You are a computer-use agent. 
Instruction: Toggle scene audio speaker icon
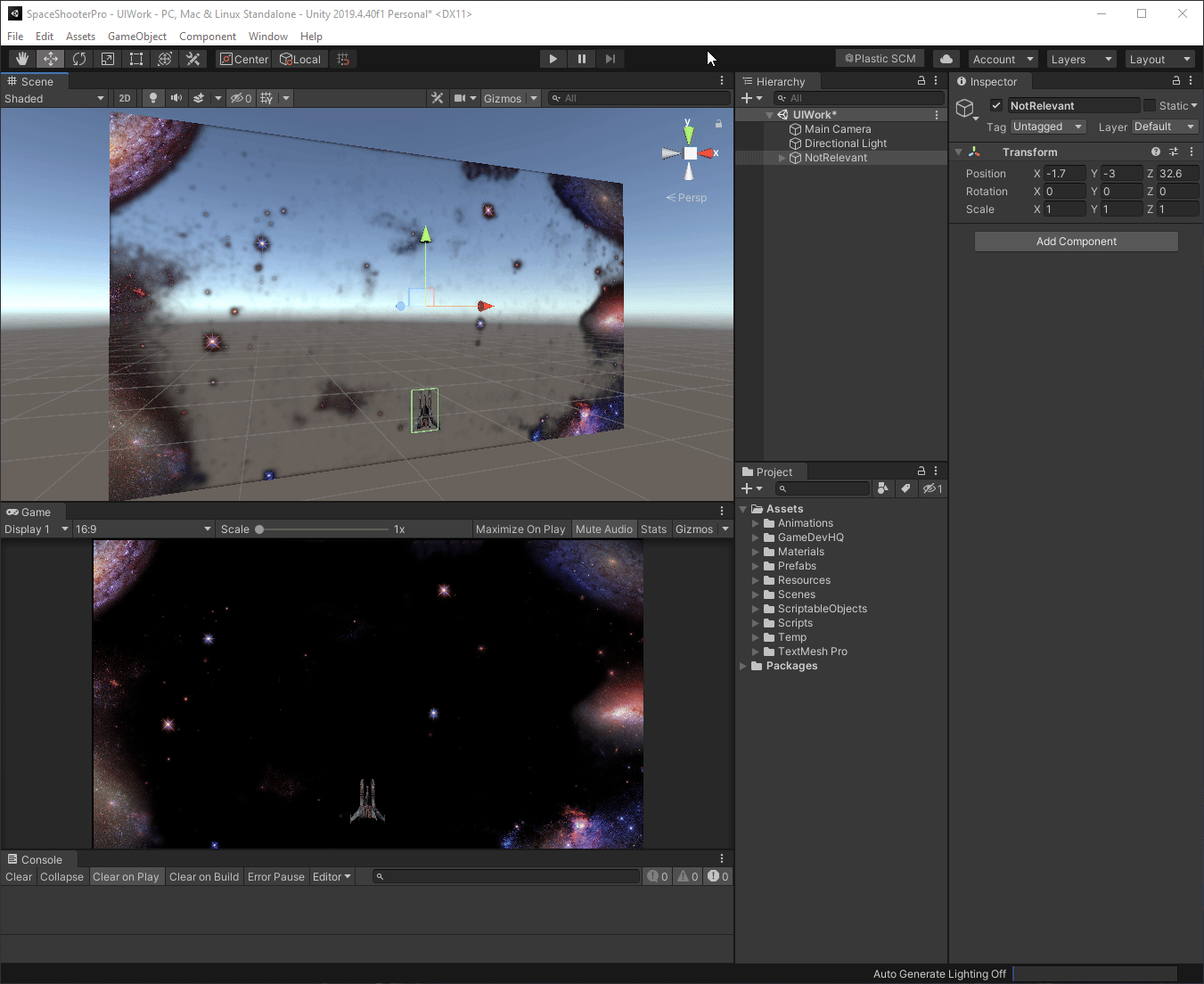pyautogui.click(x=176, y=98)
